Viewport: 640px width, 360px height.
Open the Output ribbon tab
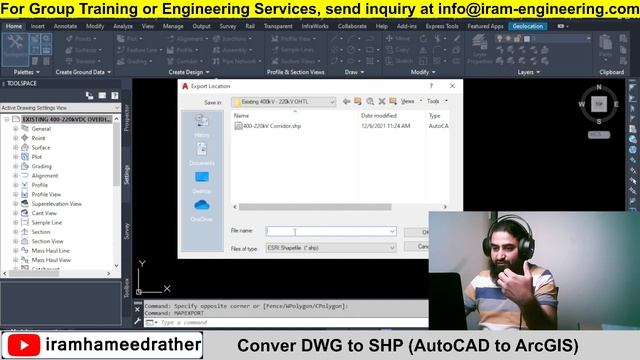201,26
